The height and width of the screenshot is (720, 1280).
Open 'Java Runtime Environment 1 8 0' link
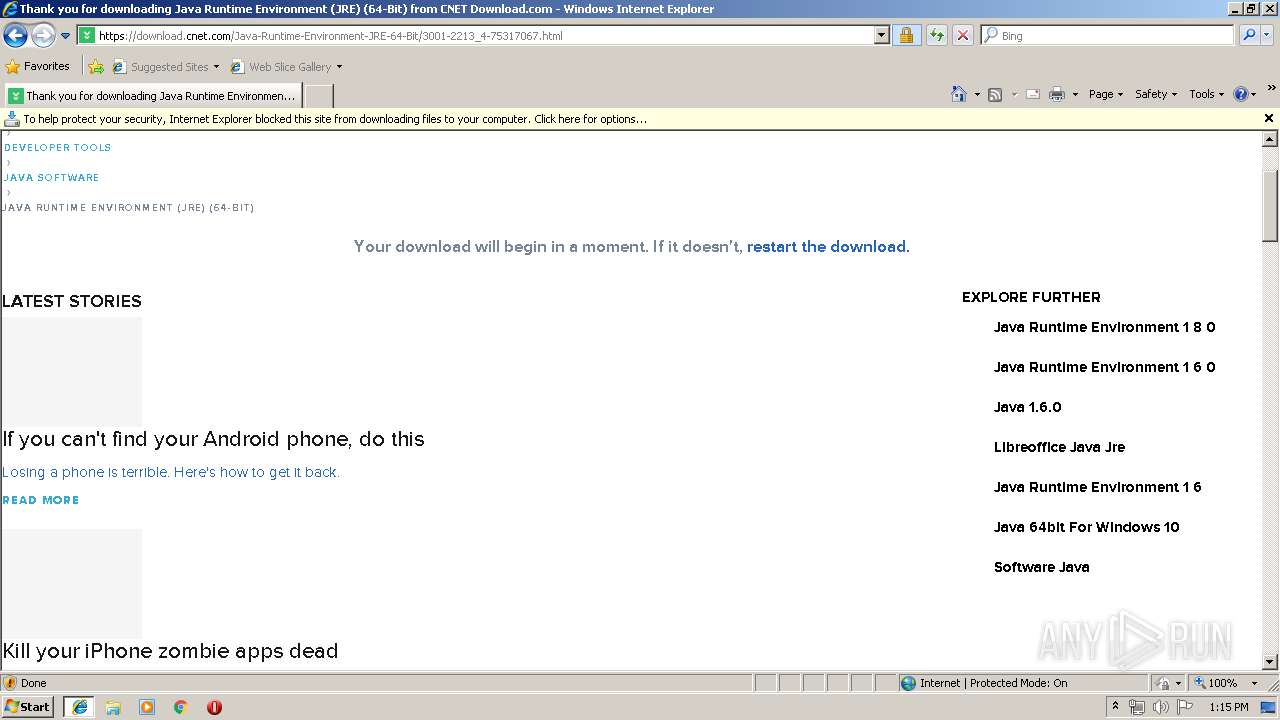[1104, 327]
